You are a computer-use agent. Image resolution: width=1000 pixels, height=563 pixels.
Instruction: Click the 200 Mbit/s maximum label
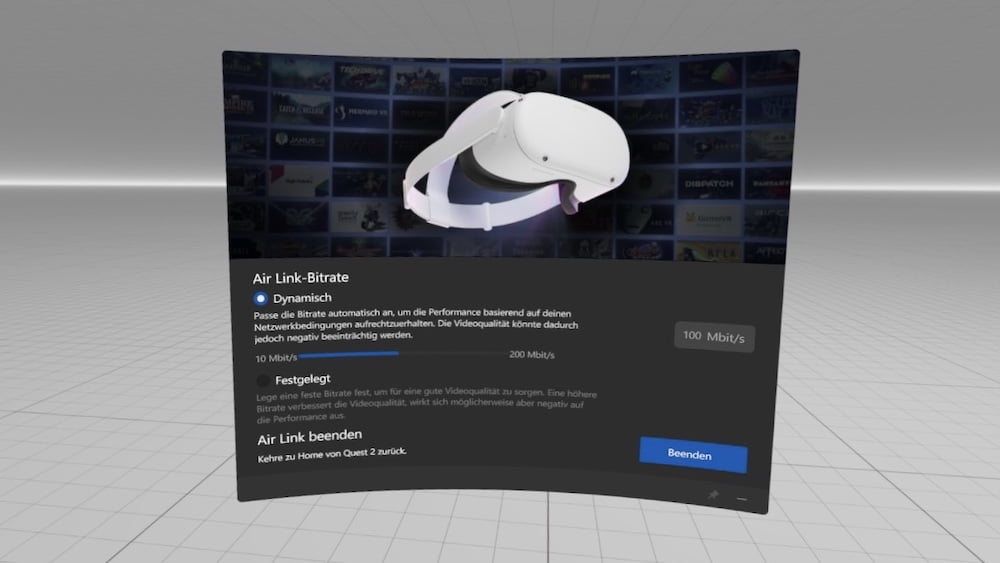pyautogui.click(x=532, y=356)
